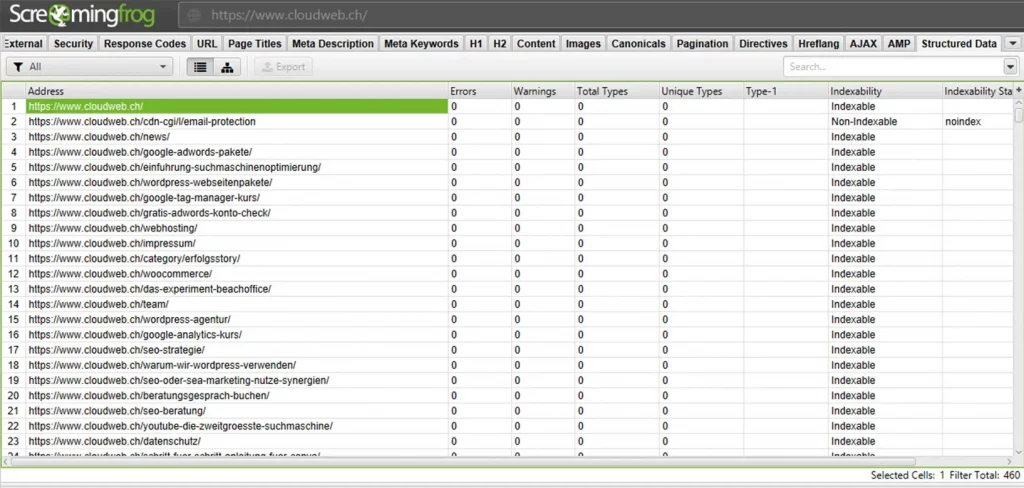Image resolution: width=1024 pixels, height=488 pixels.
Task: Select the /news/ URL row
Action: (236, 137)
